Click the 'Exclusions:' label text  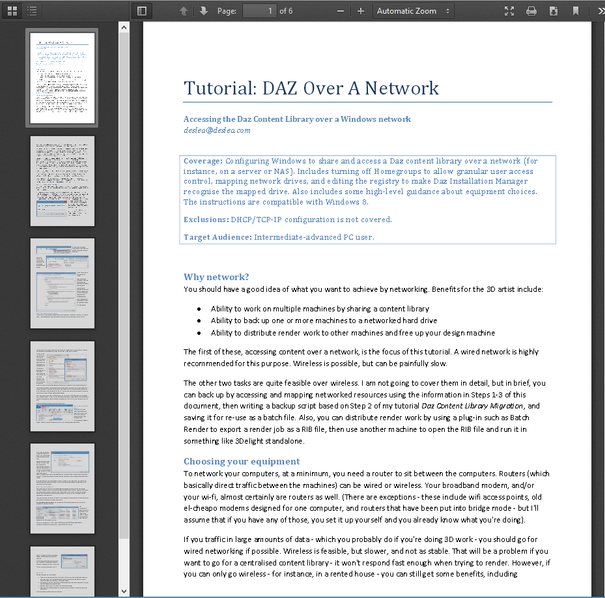click(x=206, y=220)
